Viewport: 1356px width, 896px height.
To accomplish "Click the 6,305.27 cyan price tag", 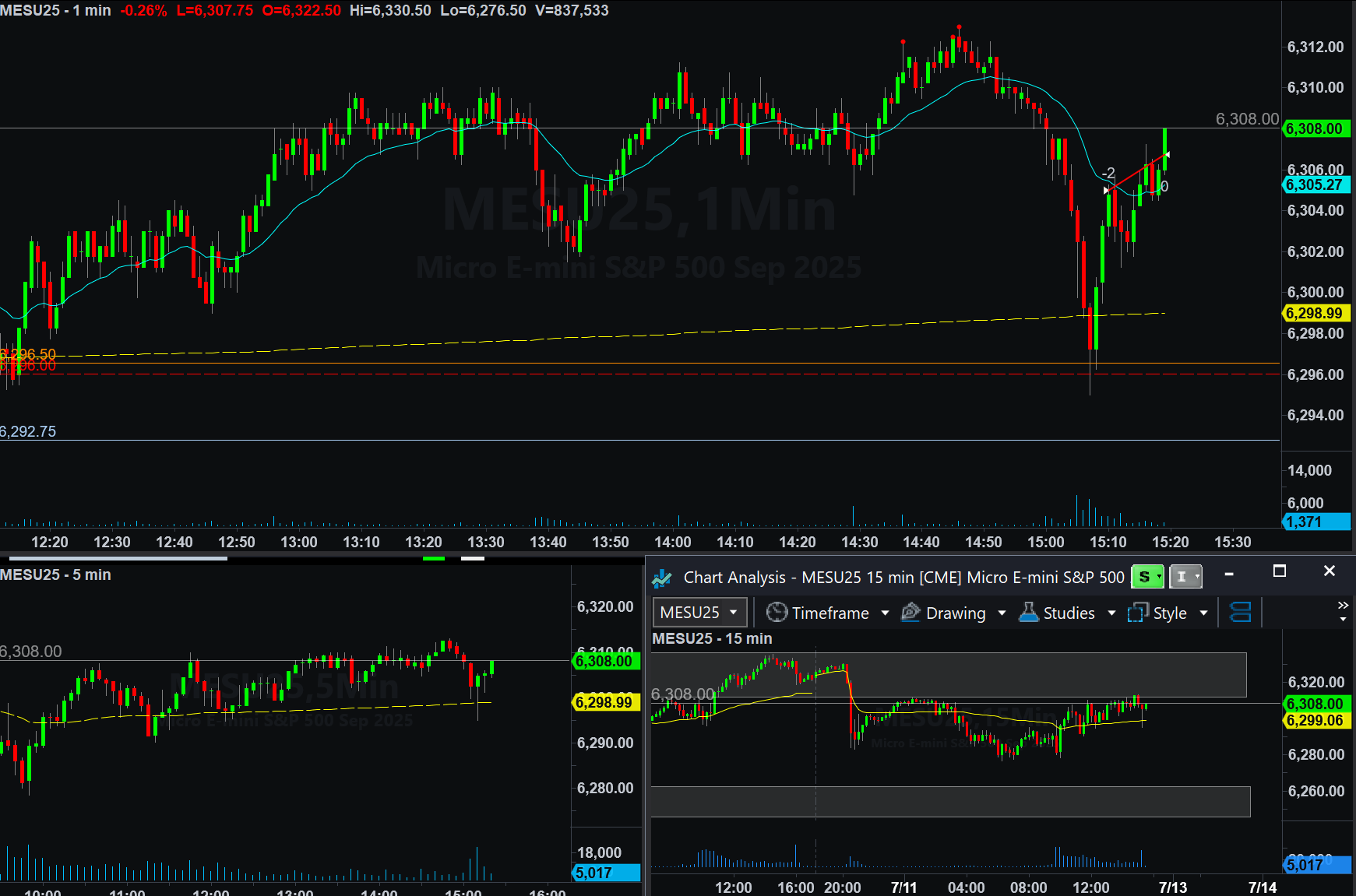I will [x=1315, y=184].
